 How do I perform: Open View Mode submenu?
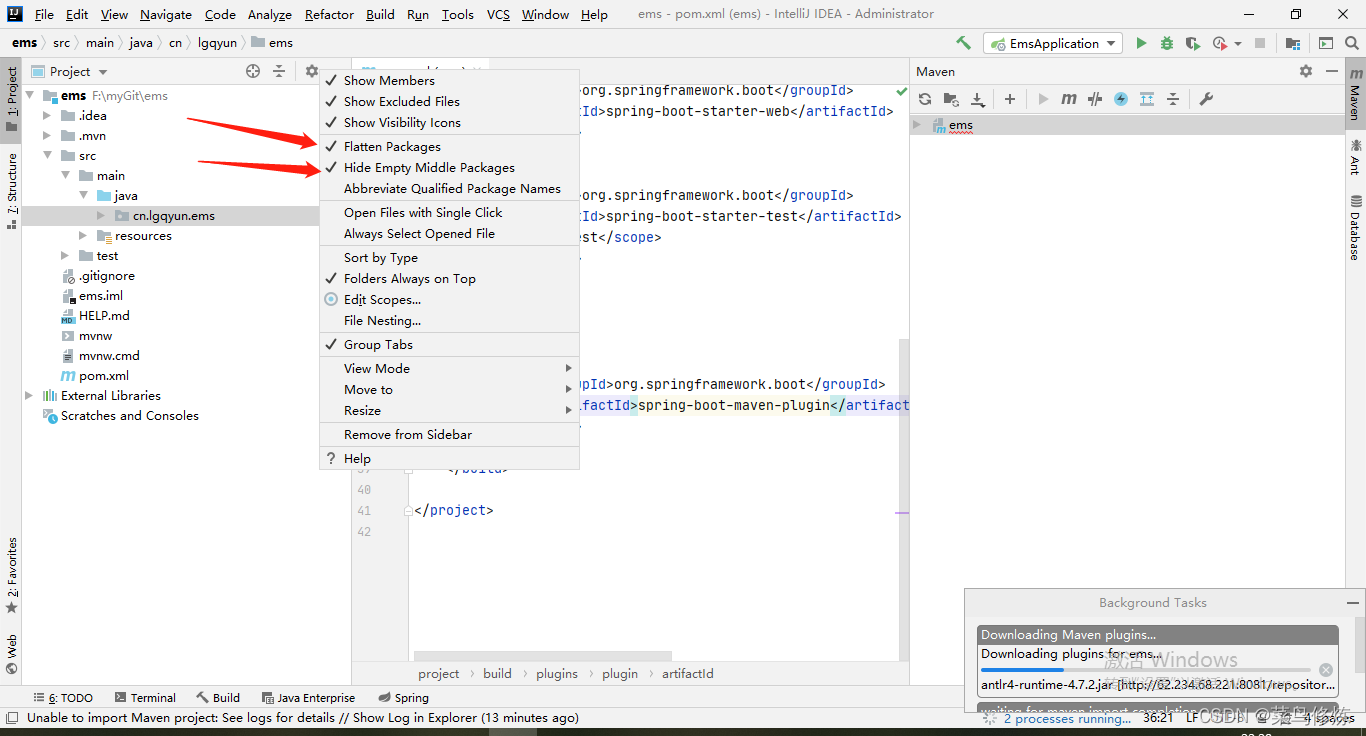point(449,368)
